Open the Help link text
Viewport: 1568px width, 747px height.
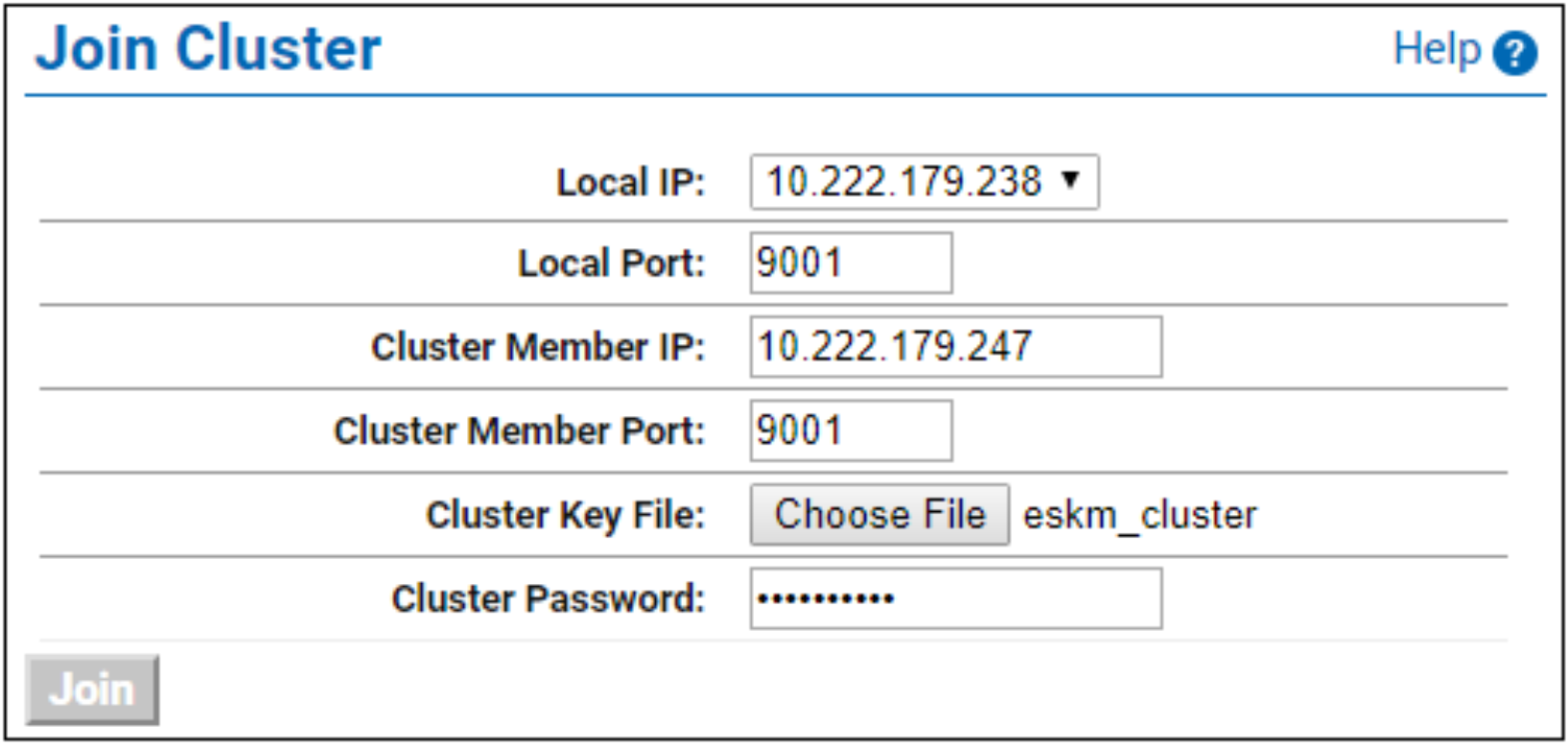1437,49
